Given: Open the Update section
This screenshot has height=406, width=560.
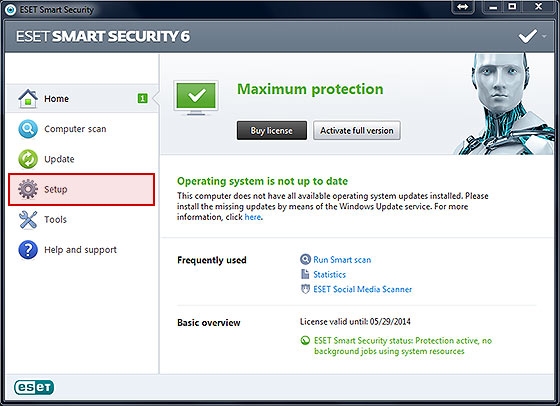Looking at the screenshot, I should pyautogui.click(x=82, y=159).
